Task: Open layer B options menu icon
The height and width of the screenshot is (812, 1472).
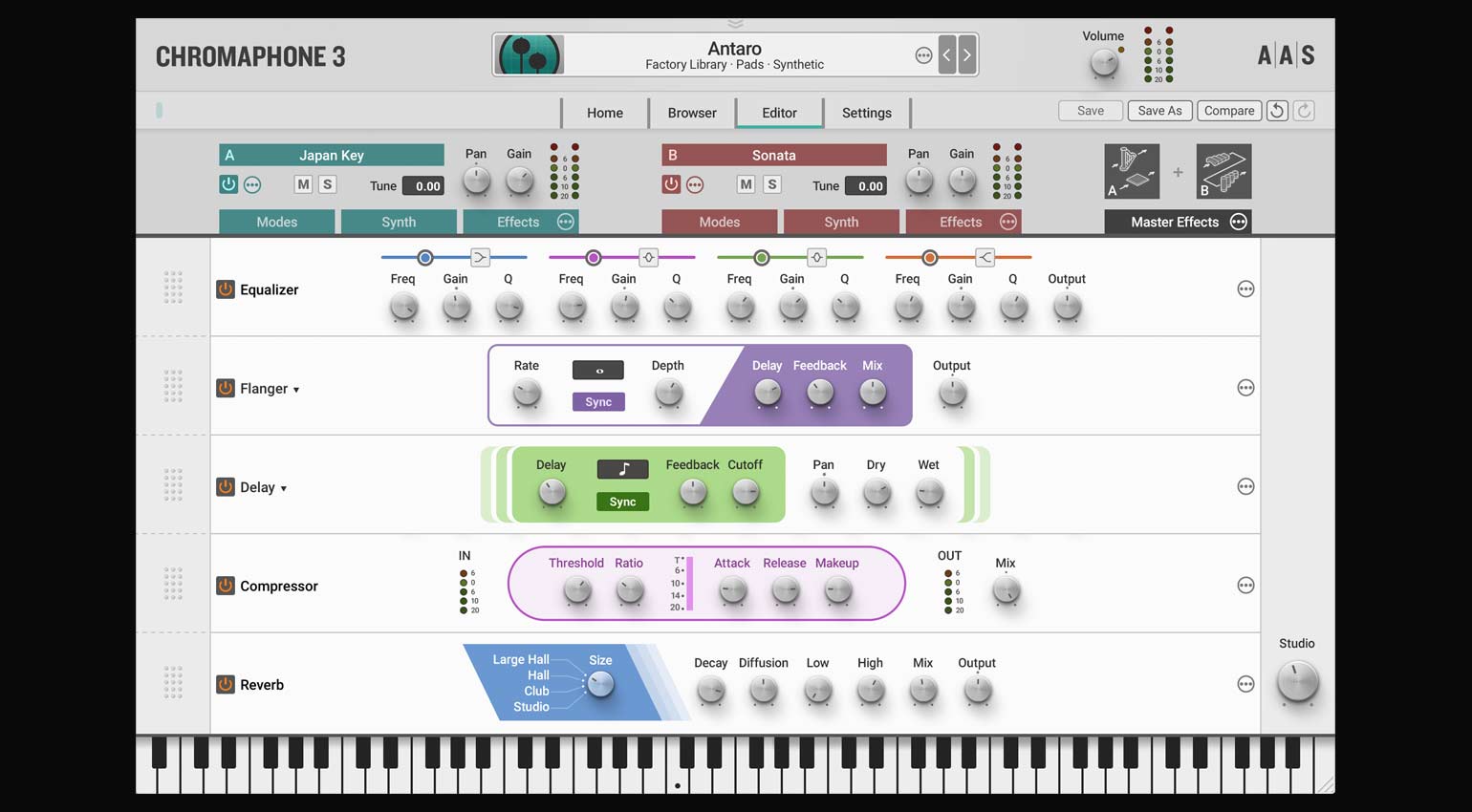Action: click(695, 184)
